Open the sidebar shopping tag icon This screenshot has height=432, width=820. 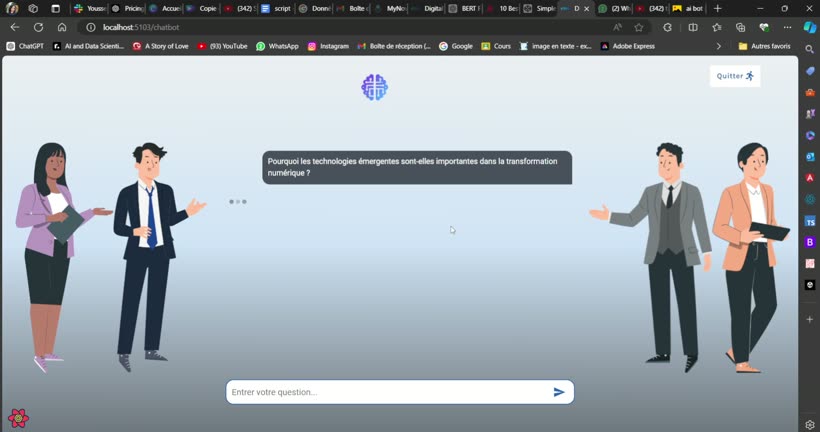click(x=810, y=71)
